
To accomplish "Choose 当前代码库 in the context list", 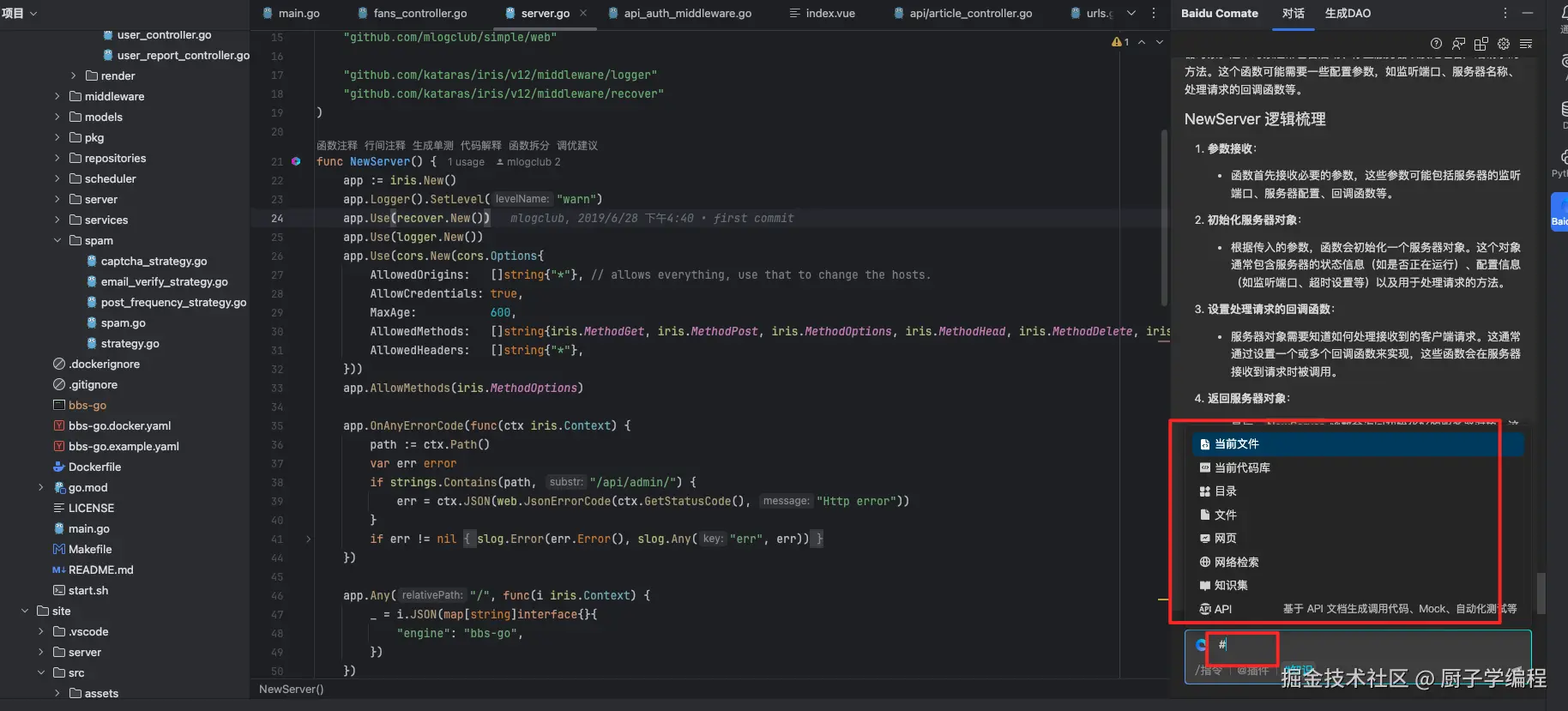I will 1242,467.
